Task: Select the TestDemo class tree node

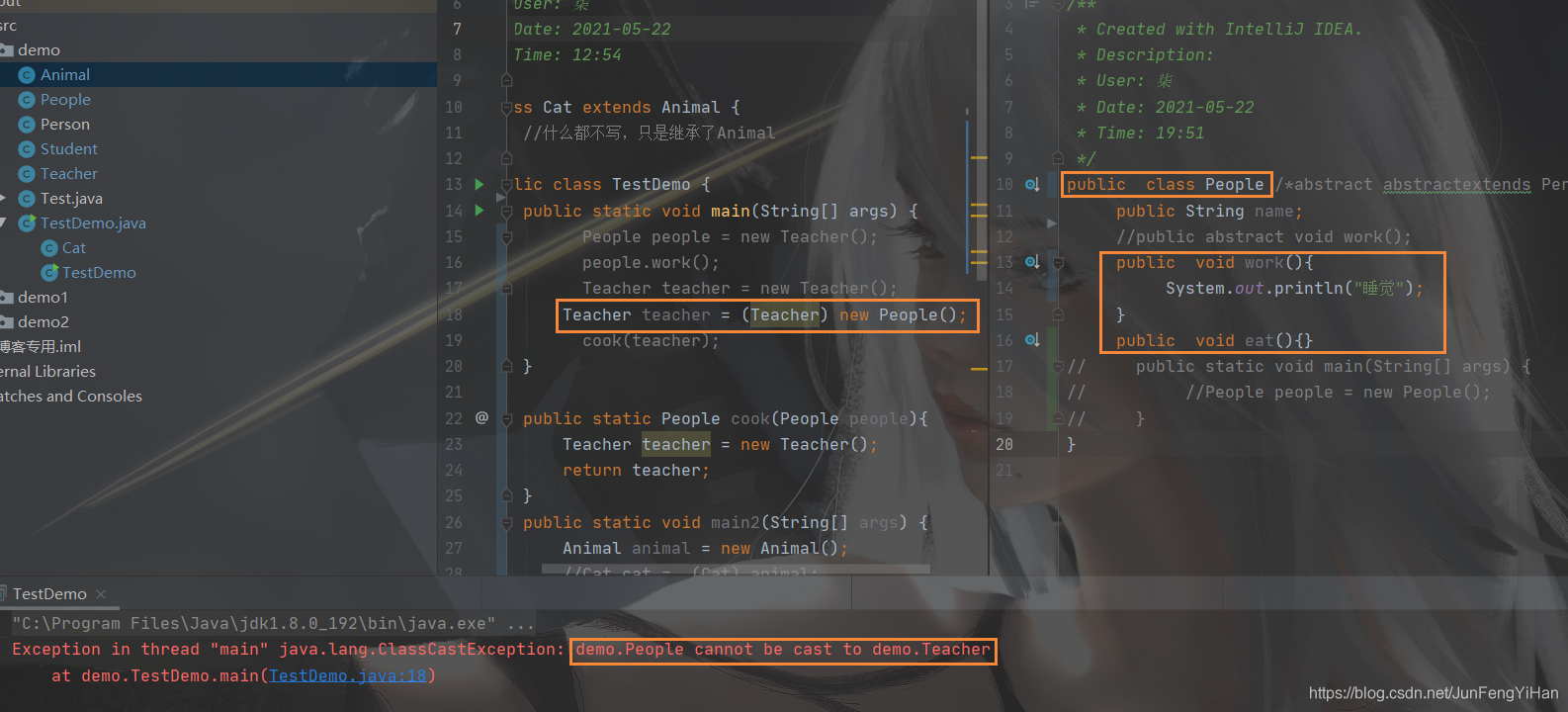Action: click(x=99, y=273)
